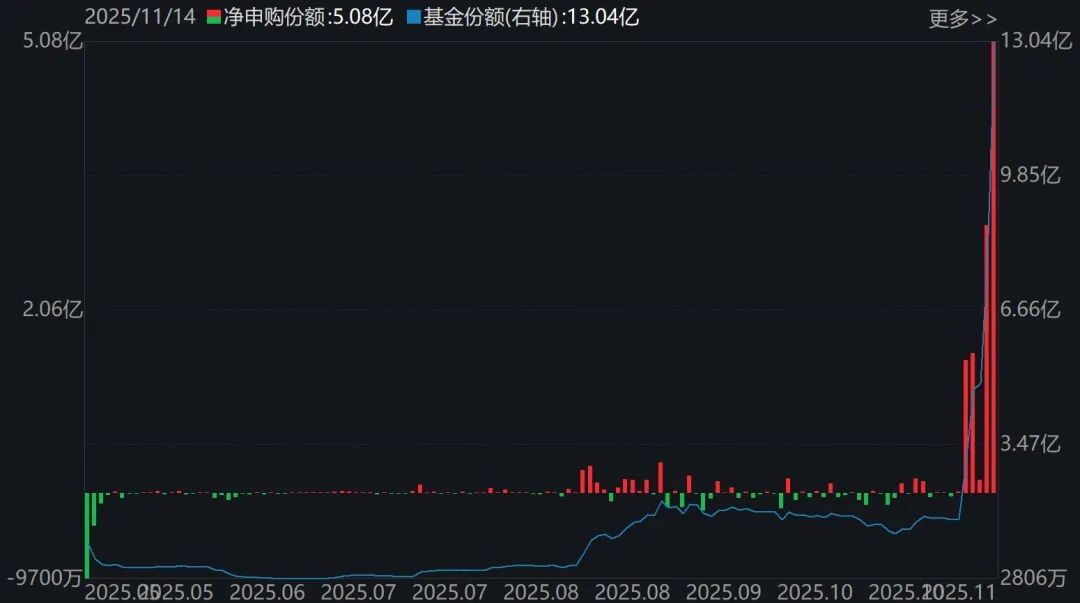This screenshot has height=603, width=1080.
Task: Click the -9700万 left axis label
Action: pyautogui.click(x=41, y=578)
